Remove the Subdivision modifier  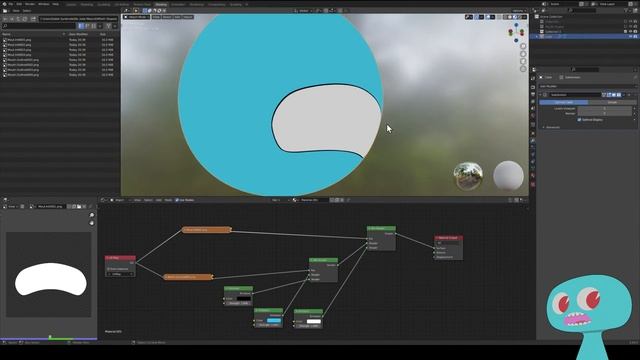pyautogui.click(x=629, y=95)
